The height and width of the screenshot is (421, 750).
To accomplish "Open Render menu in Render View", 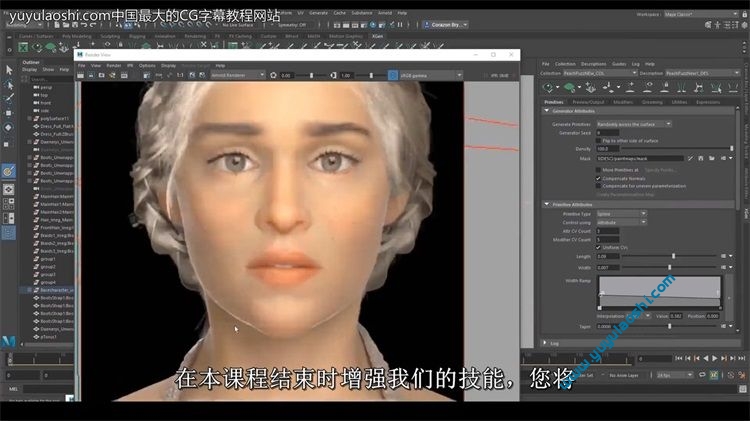I will (113, 66).
